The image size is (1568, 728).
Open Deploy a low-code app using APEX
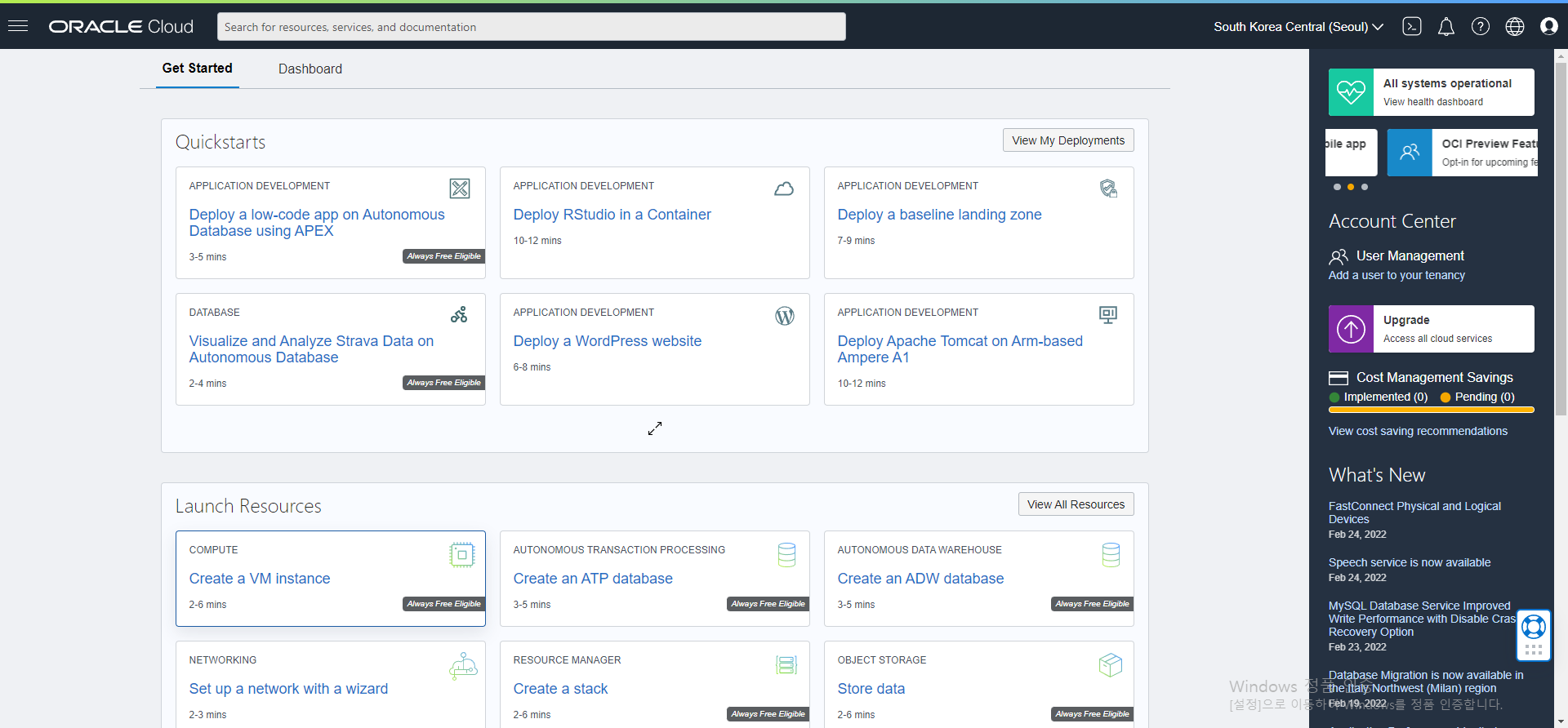click(317, 223)
